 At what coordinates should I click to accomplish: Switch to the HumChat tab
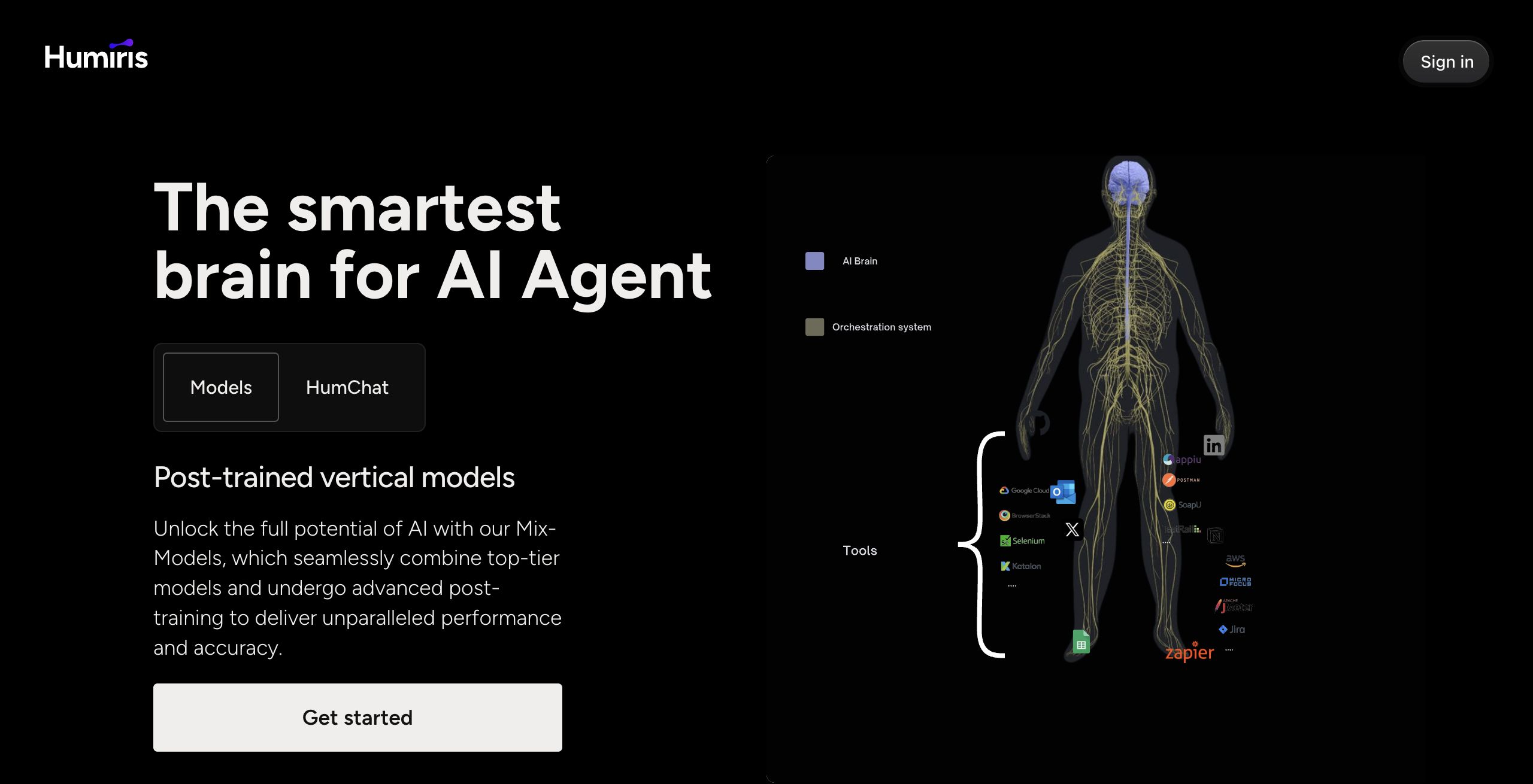[x=347, y=387]
